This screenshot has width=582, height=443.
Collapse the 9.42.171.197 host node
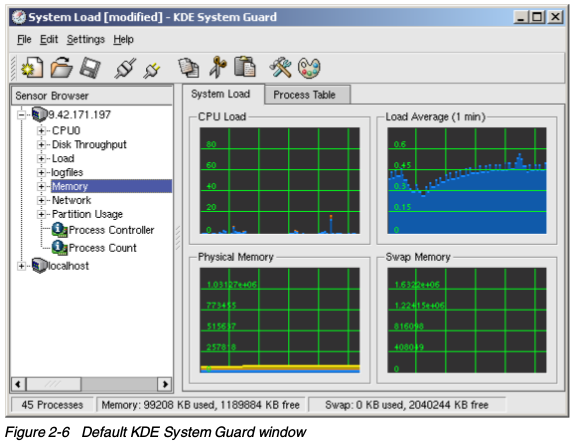point(22,115)
